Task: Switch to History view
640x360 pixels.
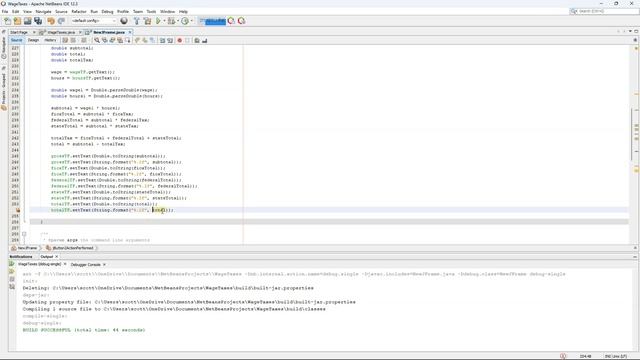Action: pyautogui.click(x=50, y=40)
